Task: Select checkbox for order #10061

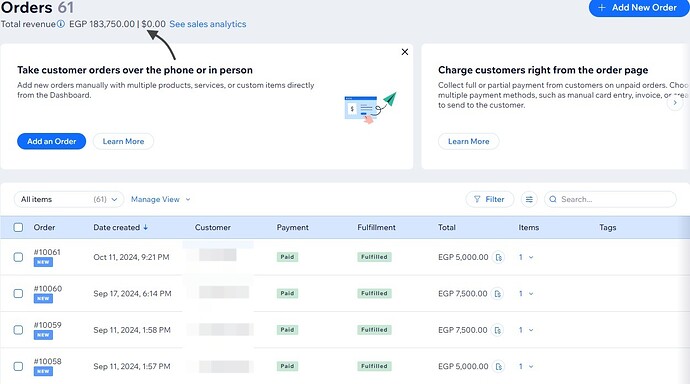Action: pyautogui.click(x=18, y=257)
